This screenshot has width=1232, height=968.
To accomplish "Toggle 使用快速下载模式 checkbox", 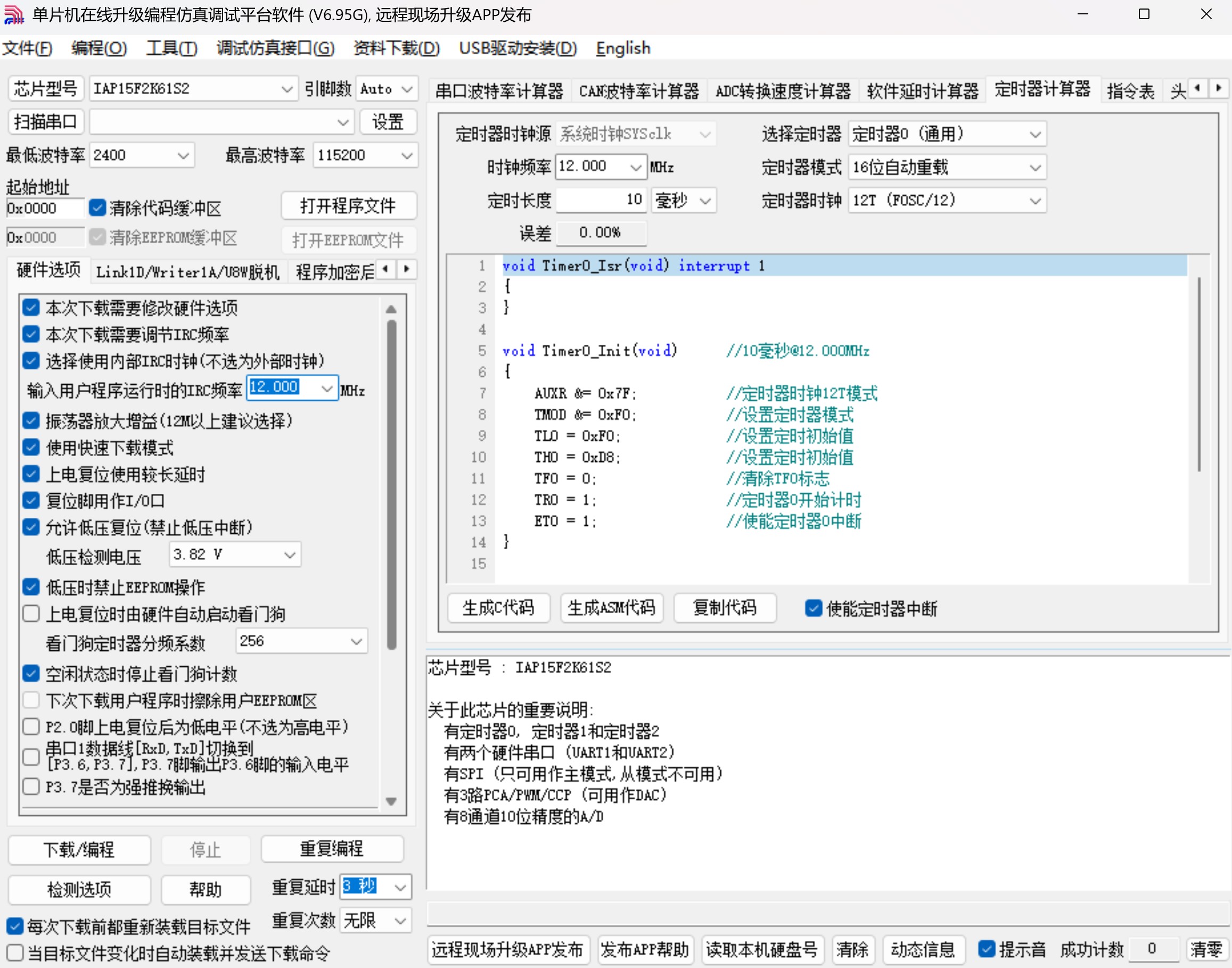I will point(31,448).
